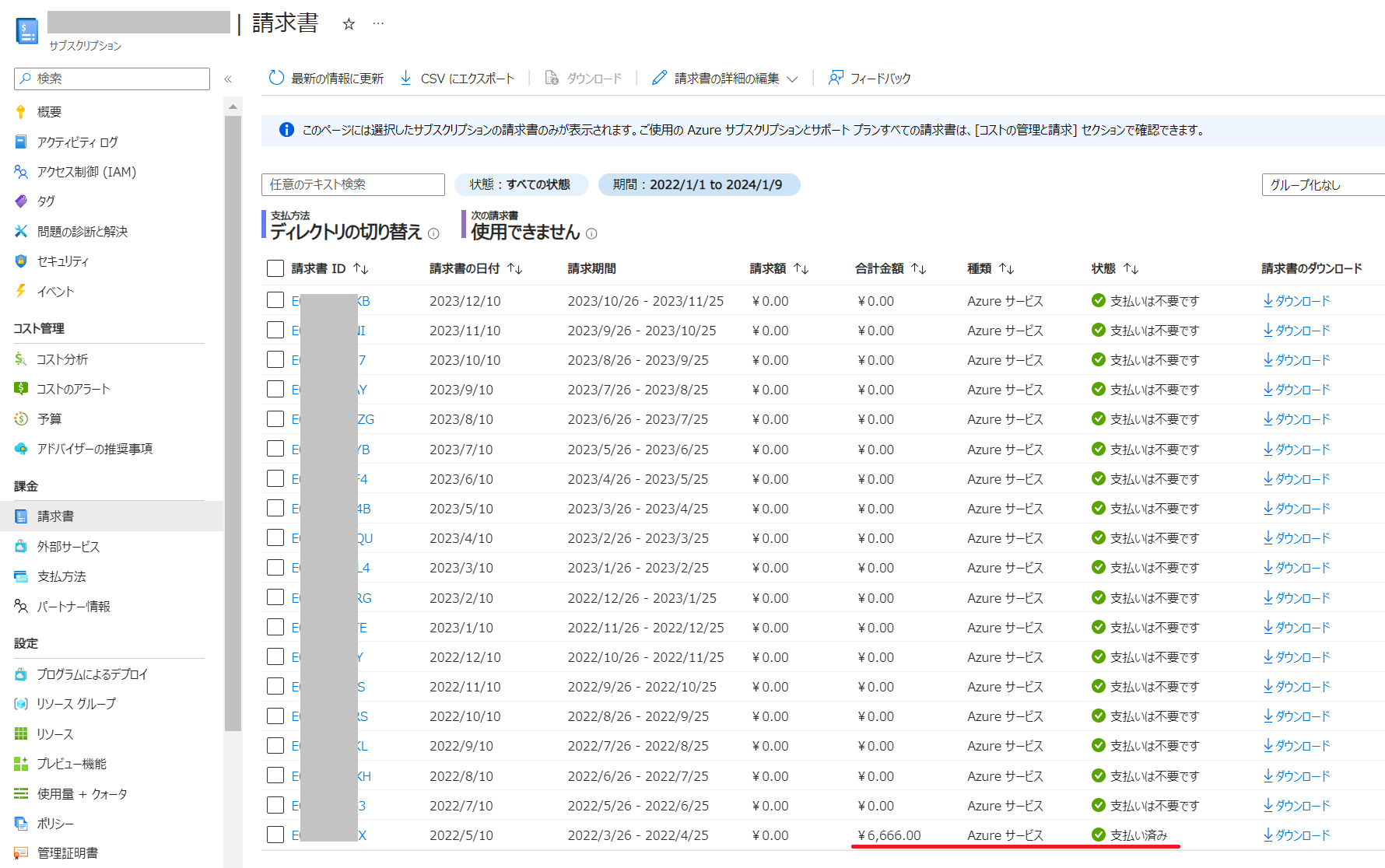The image size is (1385, 868).
Task: Click the ¥6,666.00 total amount cell
Action: point(889,835)
